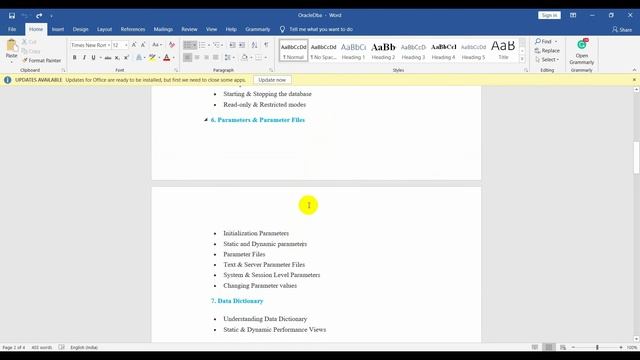Apply the Heading 1 style
This screenshot has height=360, width=640.
point(353,51)
